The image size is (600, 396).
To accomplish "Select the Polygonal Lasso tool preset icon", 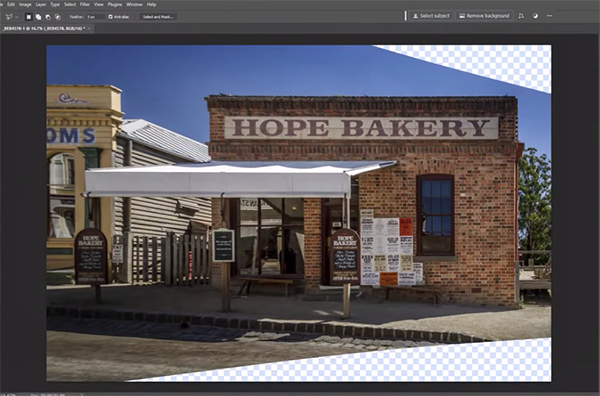I will 8,17.
